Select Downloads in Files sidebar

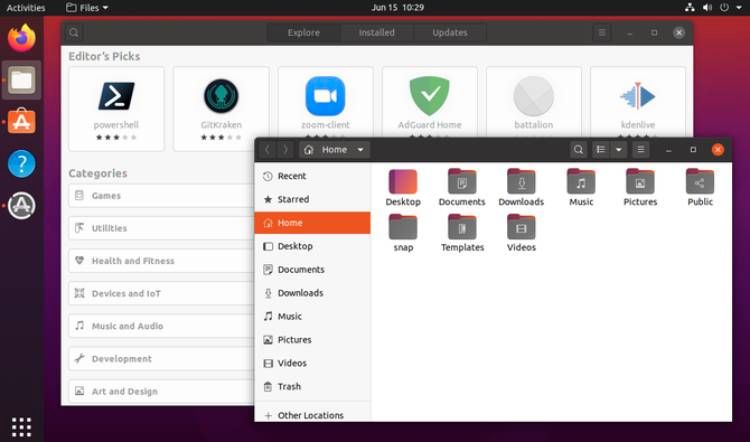pyautogui.click(x=312, y=293)
